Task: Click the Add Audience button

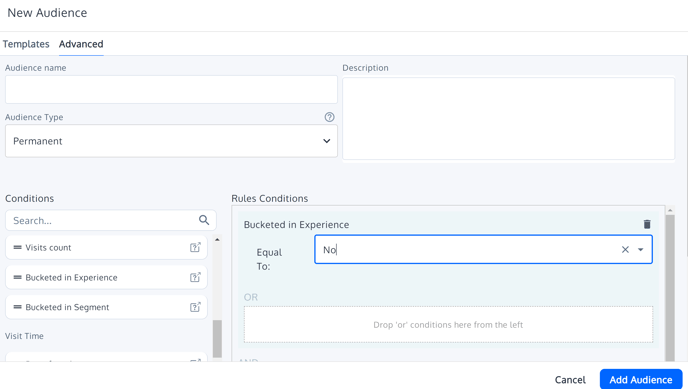Action: (641, 379)
